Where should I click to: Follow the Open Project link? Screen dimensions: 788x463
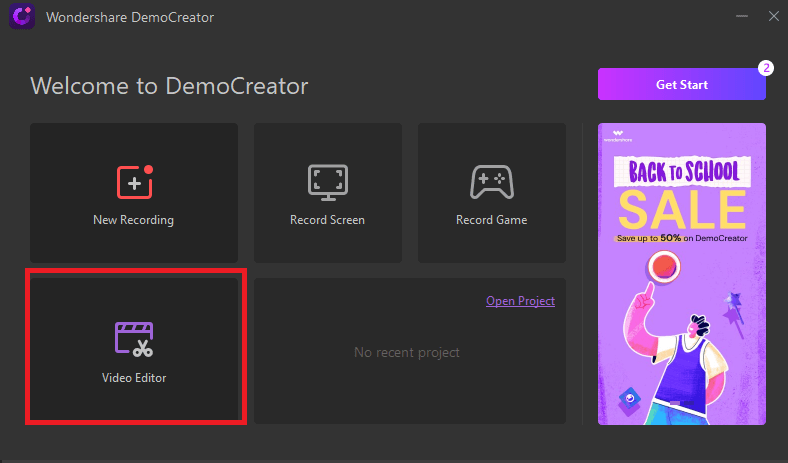(520, 301)
